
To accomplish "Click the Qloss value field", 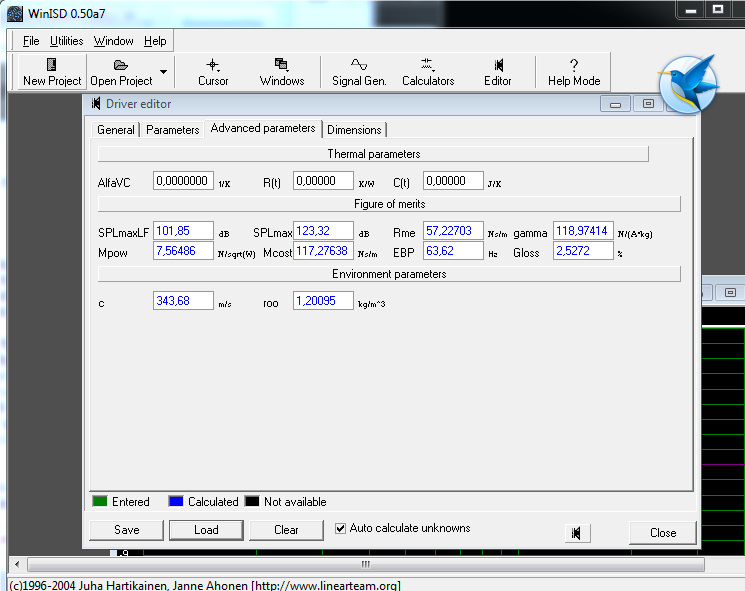I will coord(583,251).
